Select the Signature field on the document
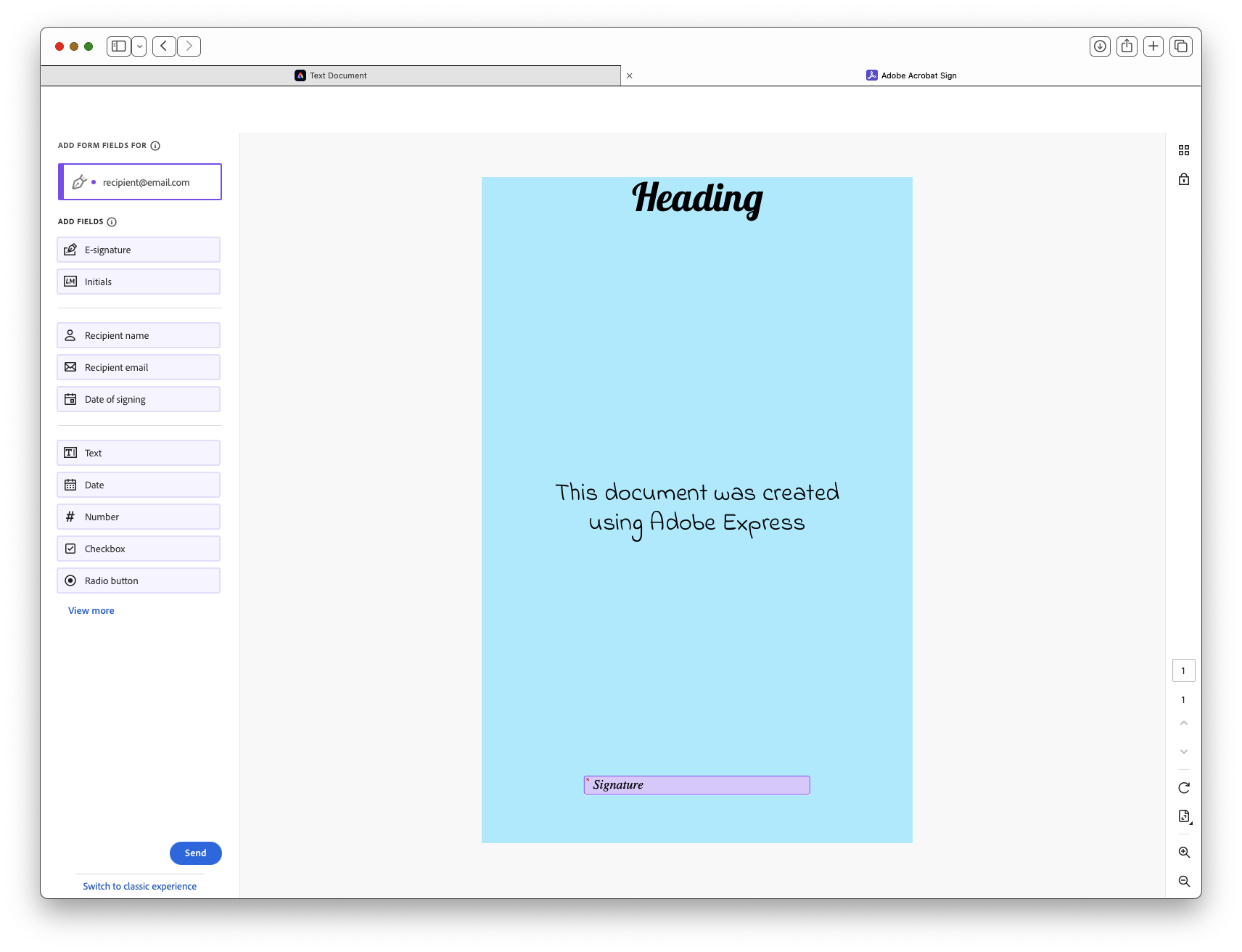 pyautogui.click(x=697, y=785)
